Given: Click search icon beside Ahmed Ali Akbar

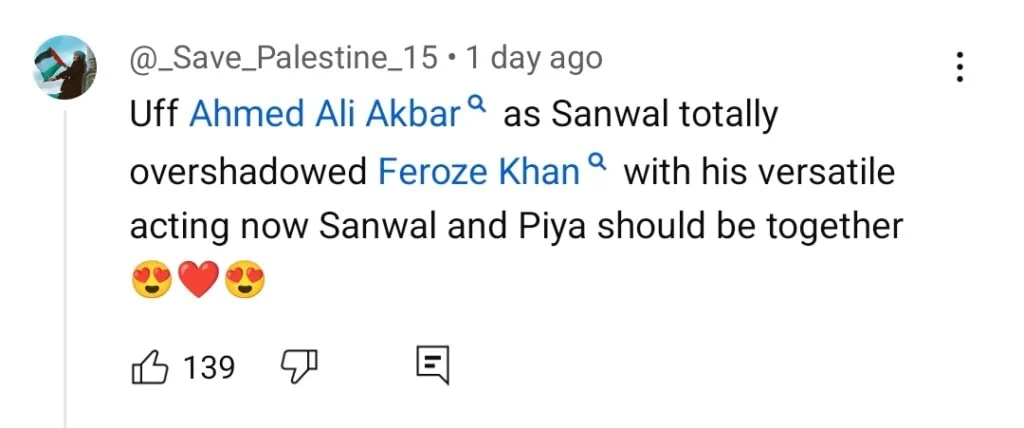Looking at the screenshot, I should click(478, 105).
